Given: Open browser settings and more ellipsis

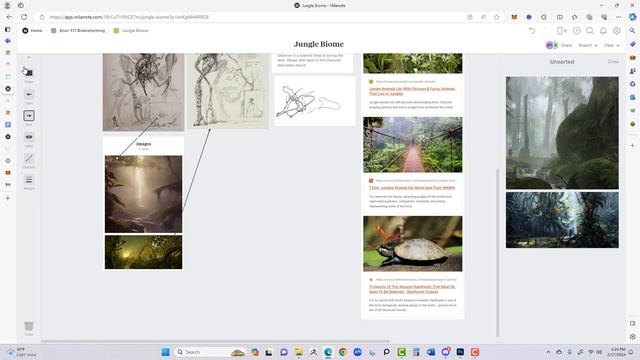Looking at the screenshot, I should tap(618, 17).
